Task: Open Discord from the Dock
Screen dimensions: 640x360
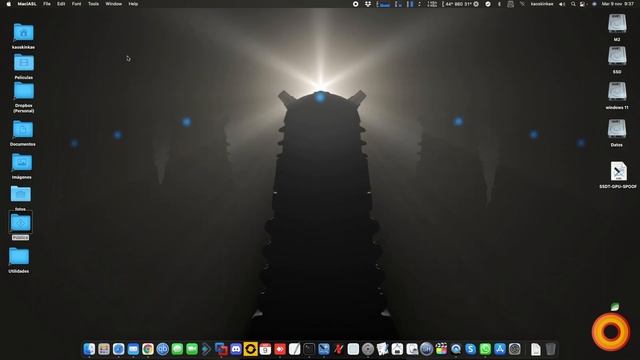Action: pos(236,349)
